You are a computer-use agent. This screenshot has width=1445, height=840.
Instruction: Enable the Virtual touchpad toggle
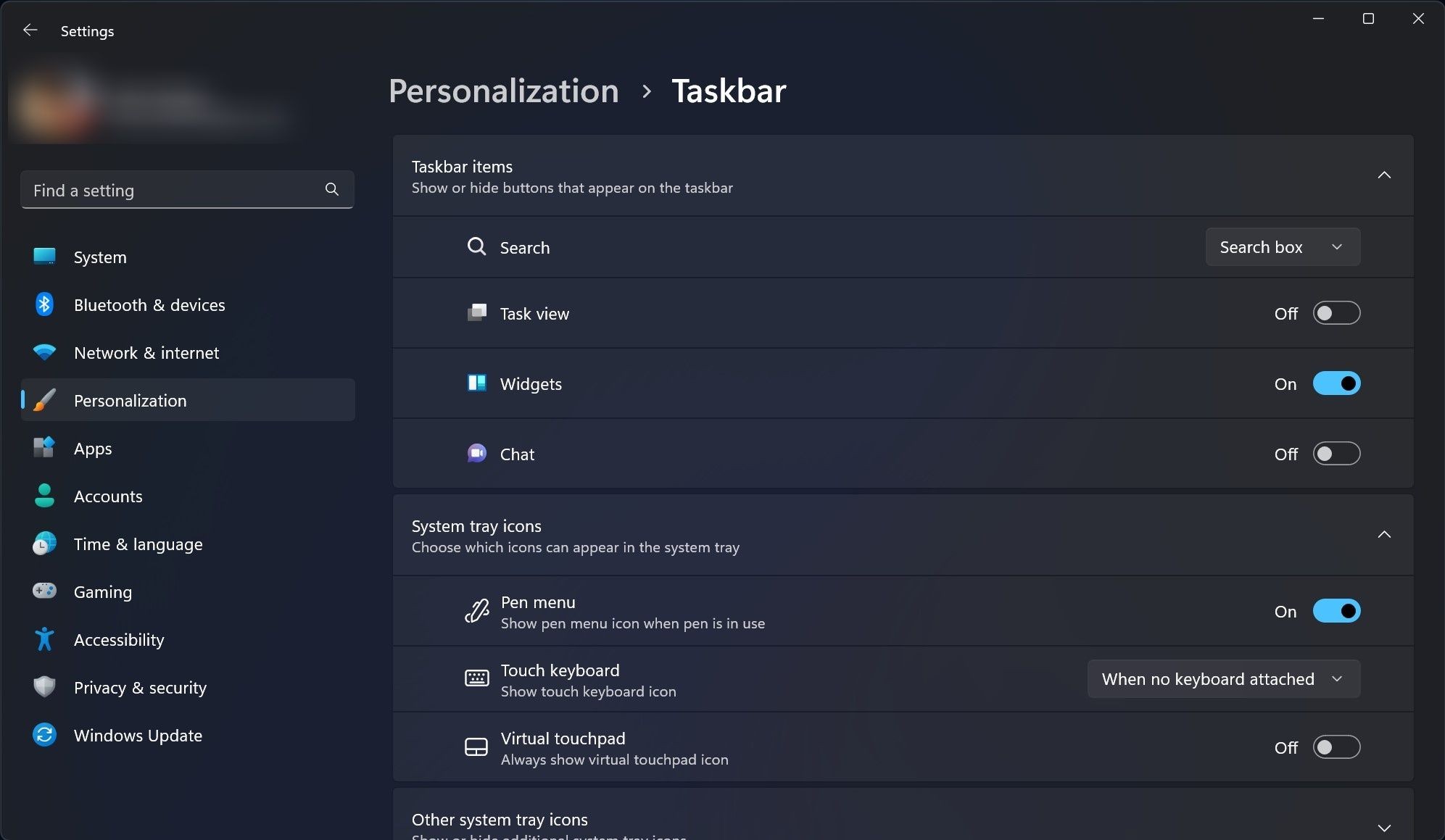click(x=1336, y=747)
